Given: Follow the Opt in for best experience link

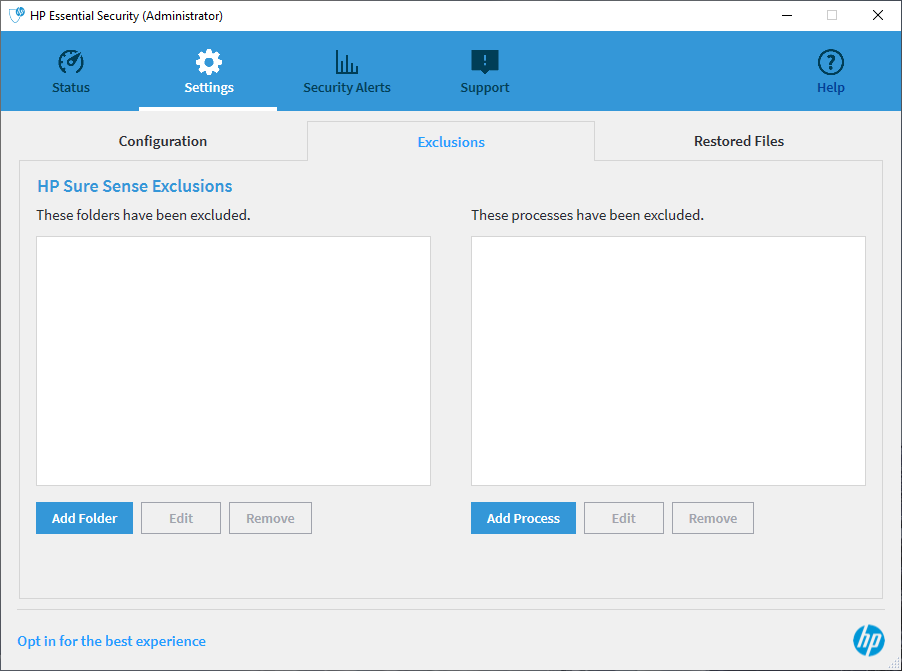Looking at the screenshot, I should [111, 641].
